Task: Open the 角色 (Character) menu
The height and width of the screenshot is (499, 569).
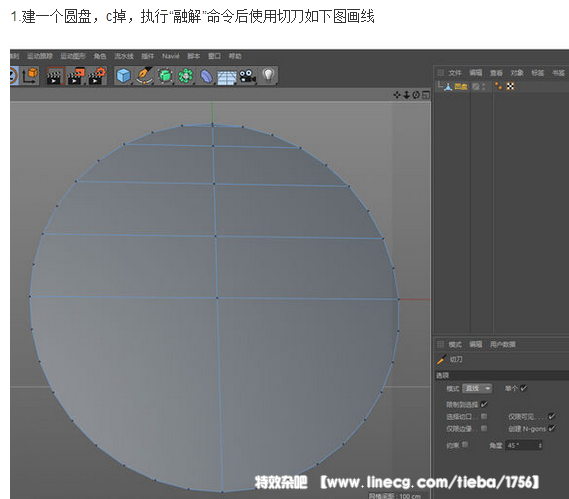Action: 100,56
